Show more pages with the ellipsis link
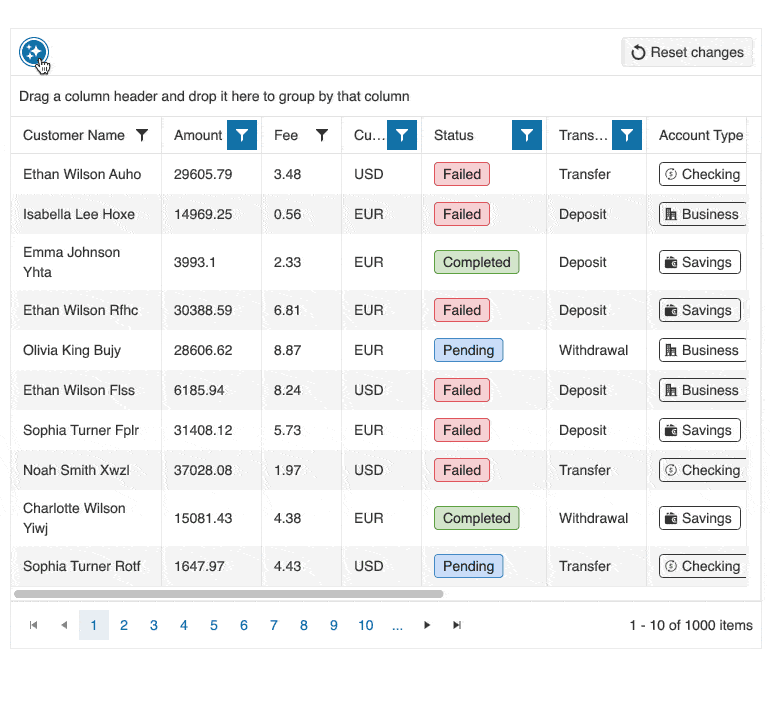Screen dimensions: 770x710 [397, 625]
